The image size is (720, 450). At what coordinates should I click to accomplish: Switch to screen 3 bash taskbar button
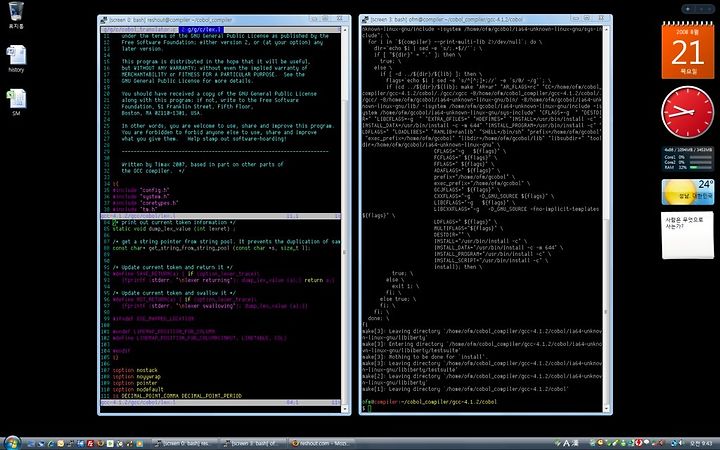[253, 444]
